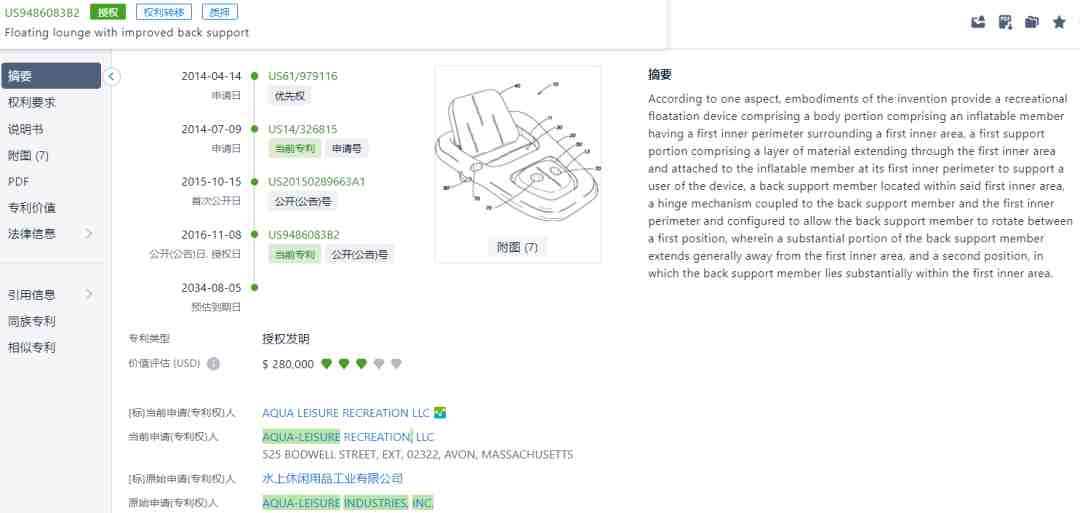The width and height of the screenshot is (1080, 513).
Task: Open priority application US61/979116 link
Action: (303, 76)
